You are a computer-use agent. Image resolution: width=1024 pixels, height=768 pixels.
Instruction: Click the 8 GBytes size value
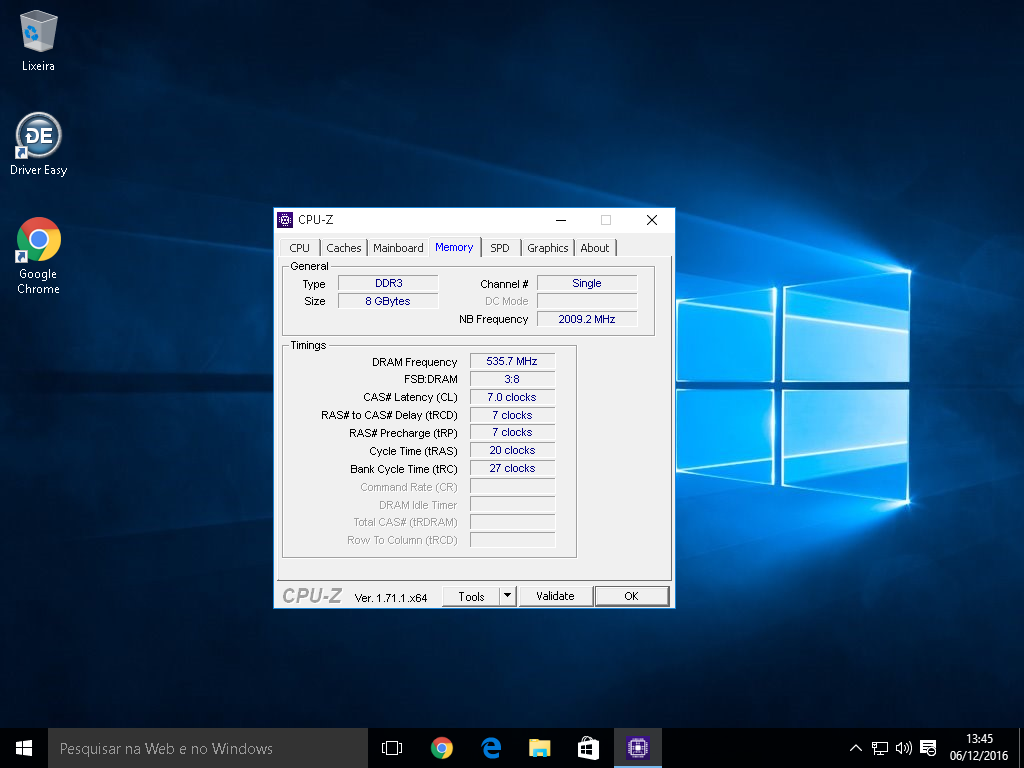[389, 301]
